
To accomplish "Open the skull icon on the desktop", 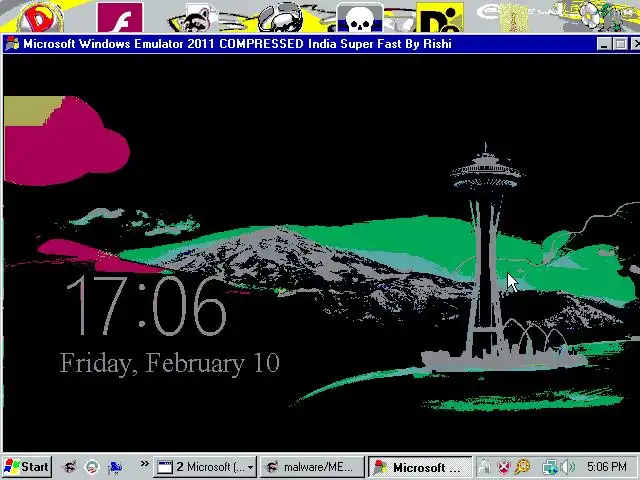I will point(359,18).
